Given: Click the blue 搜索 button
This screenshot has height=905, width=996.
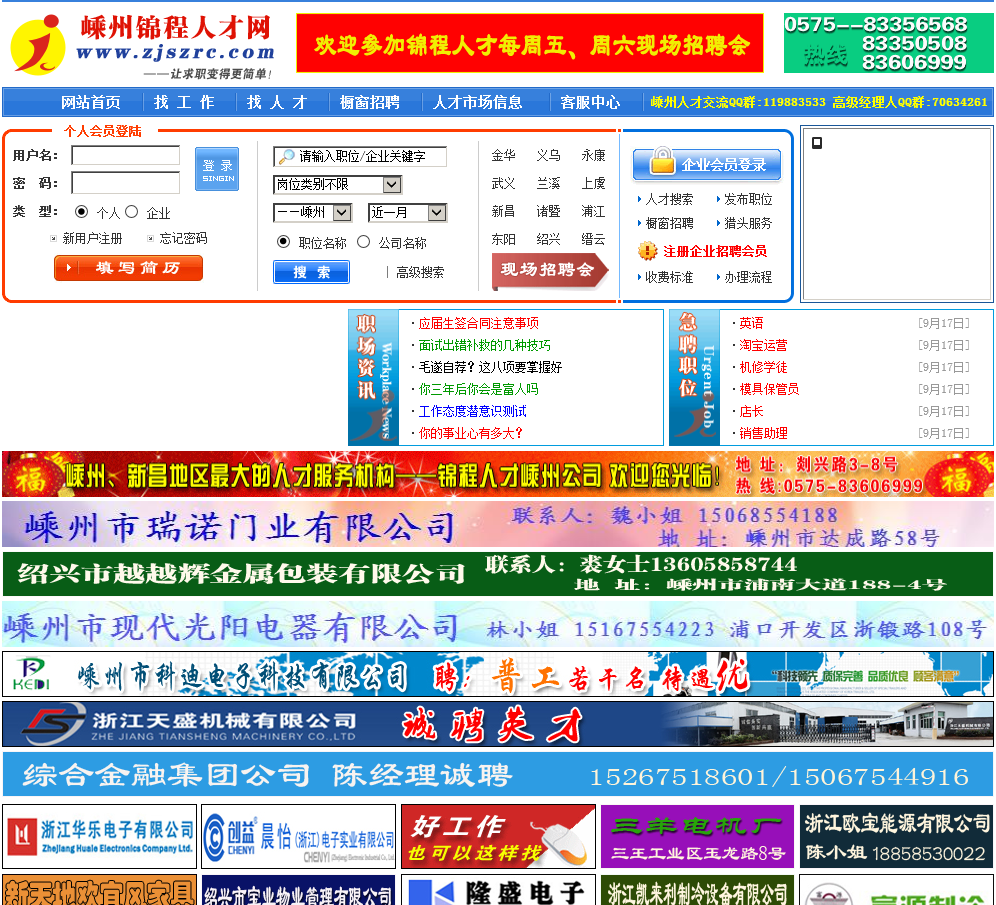Looking at the screenshot, I should click(311, 272).
